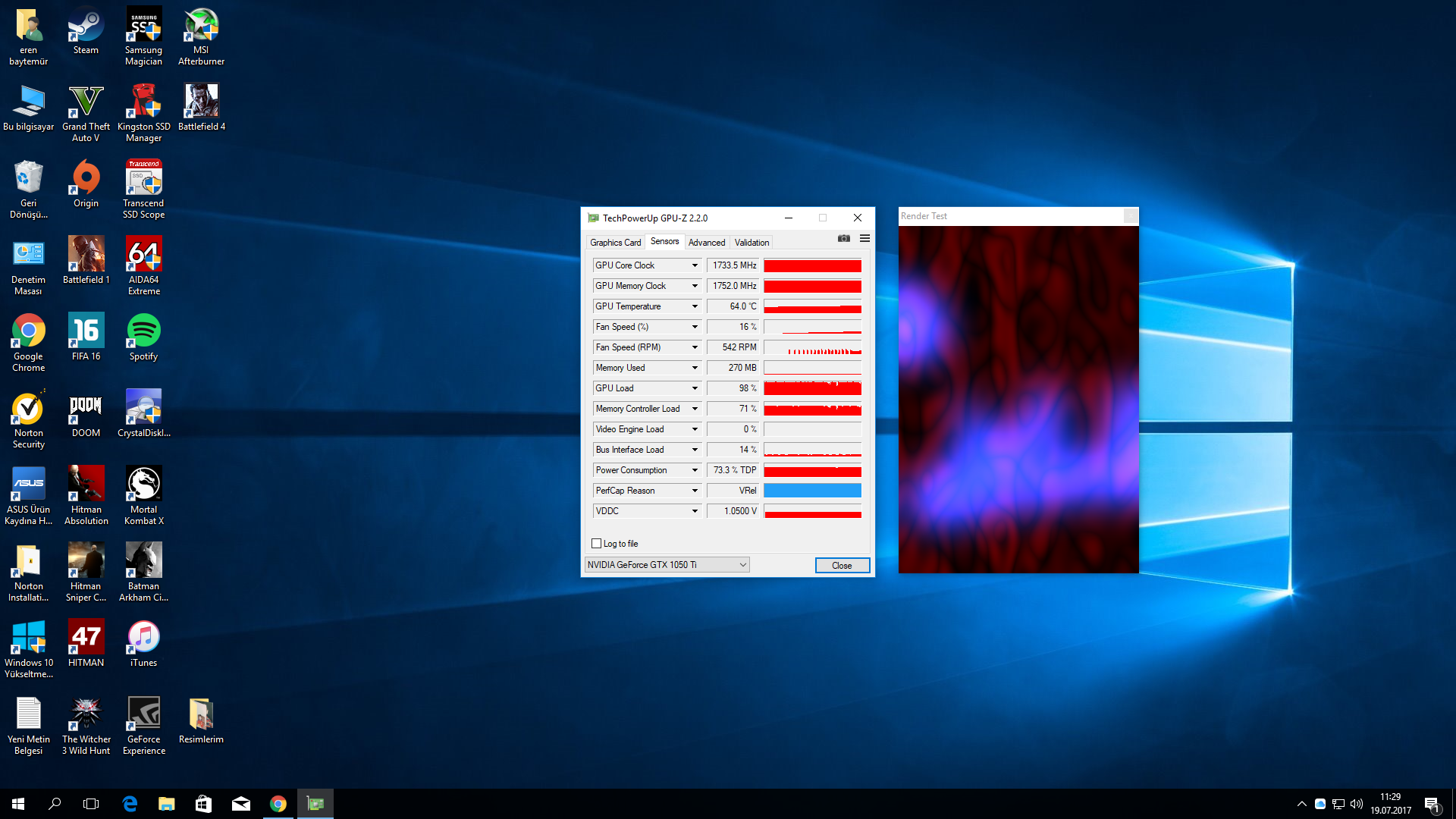
Task: Click the Close button in GPU-Z
Action: (x=842, y=566)
